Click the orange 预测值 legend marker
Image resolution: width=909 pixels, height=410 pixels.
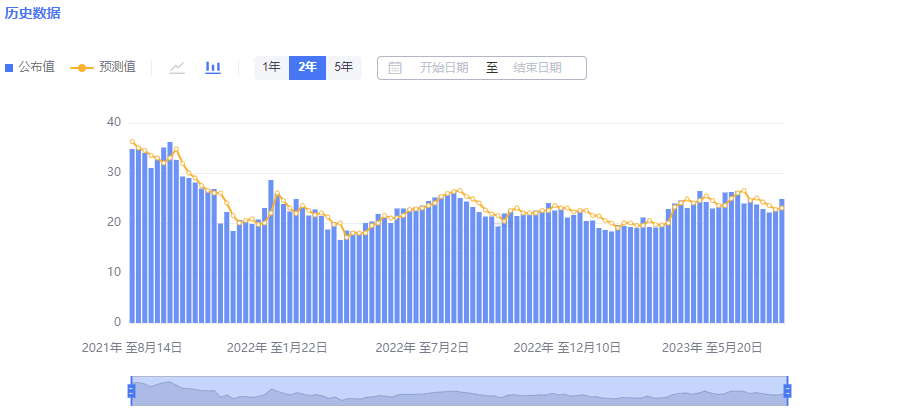coord(81,68)
